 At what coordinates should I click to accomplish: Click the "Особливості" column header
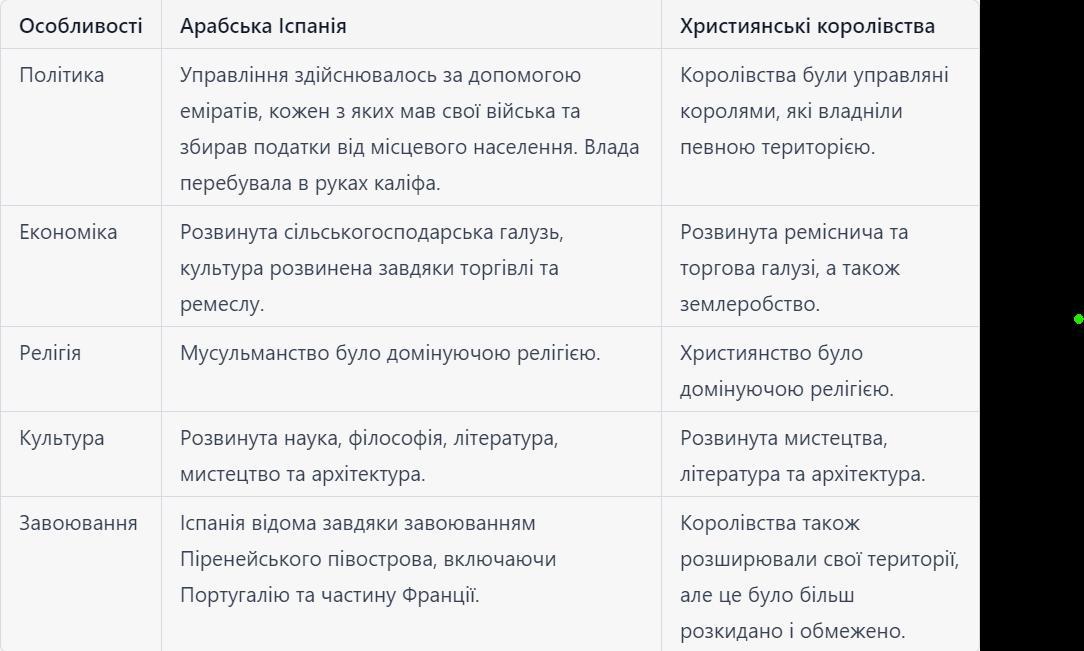coord(81,26)
